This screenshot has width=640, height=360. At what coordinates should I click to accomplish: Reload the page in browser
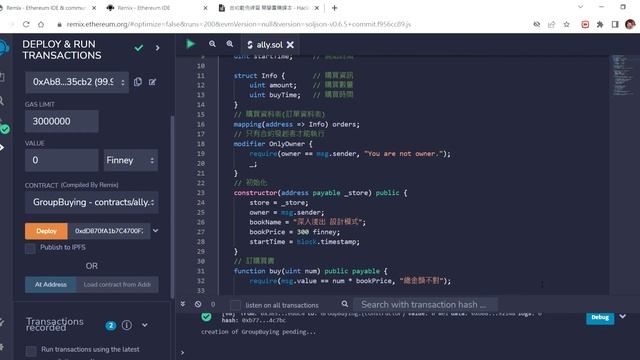point(26,24)
